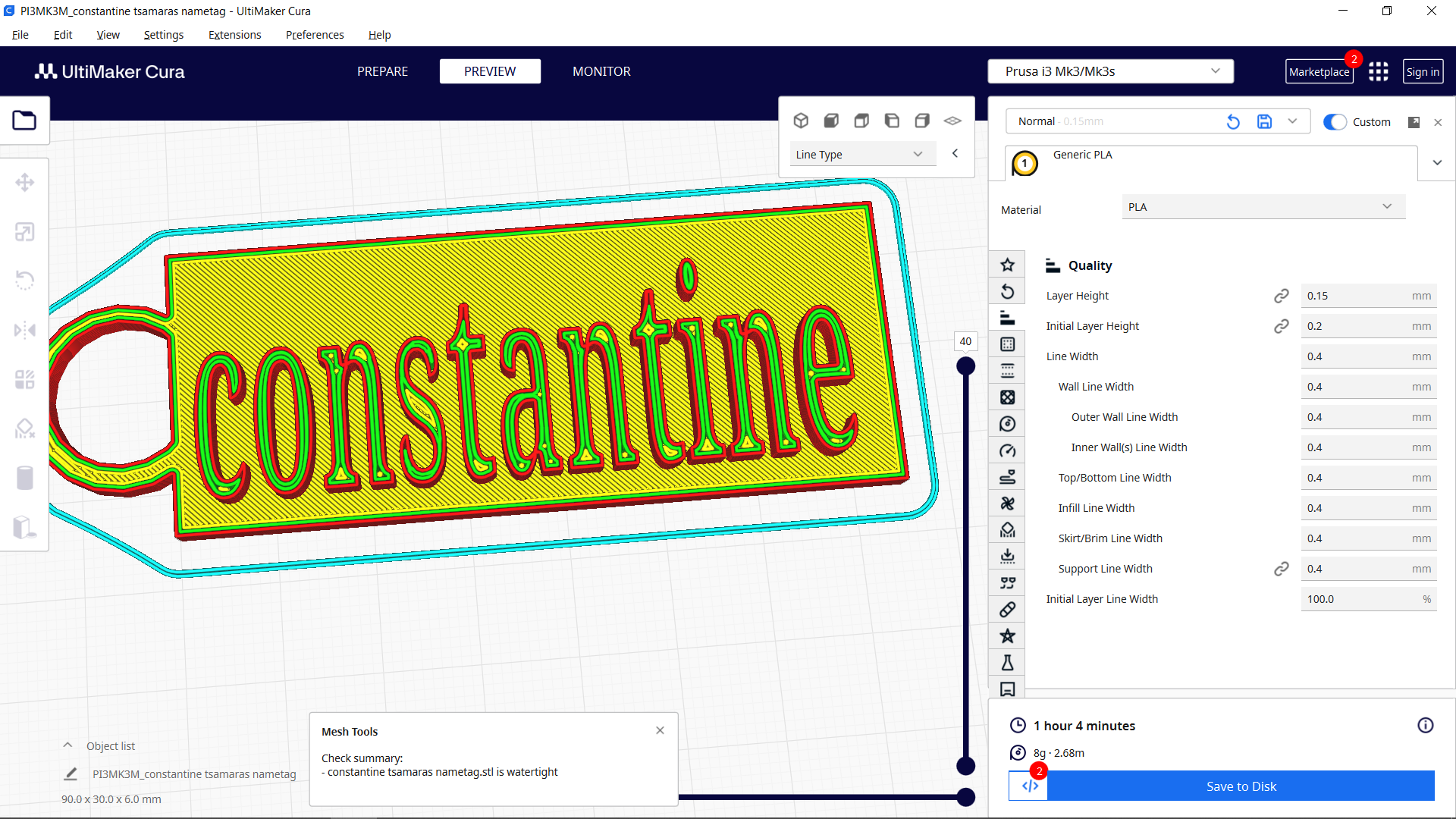The height and width of the screenshot is (819, 1456).
Task: Open the Cooling settings category
Action: pos(1007,503)
